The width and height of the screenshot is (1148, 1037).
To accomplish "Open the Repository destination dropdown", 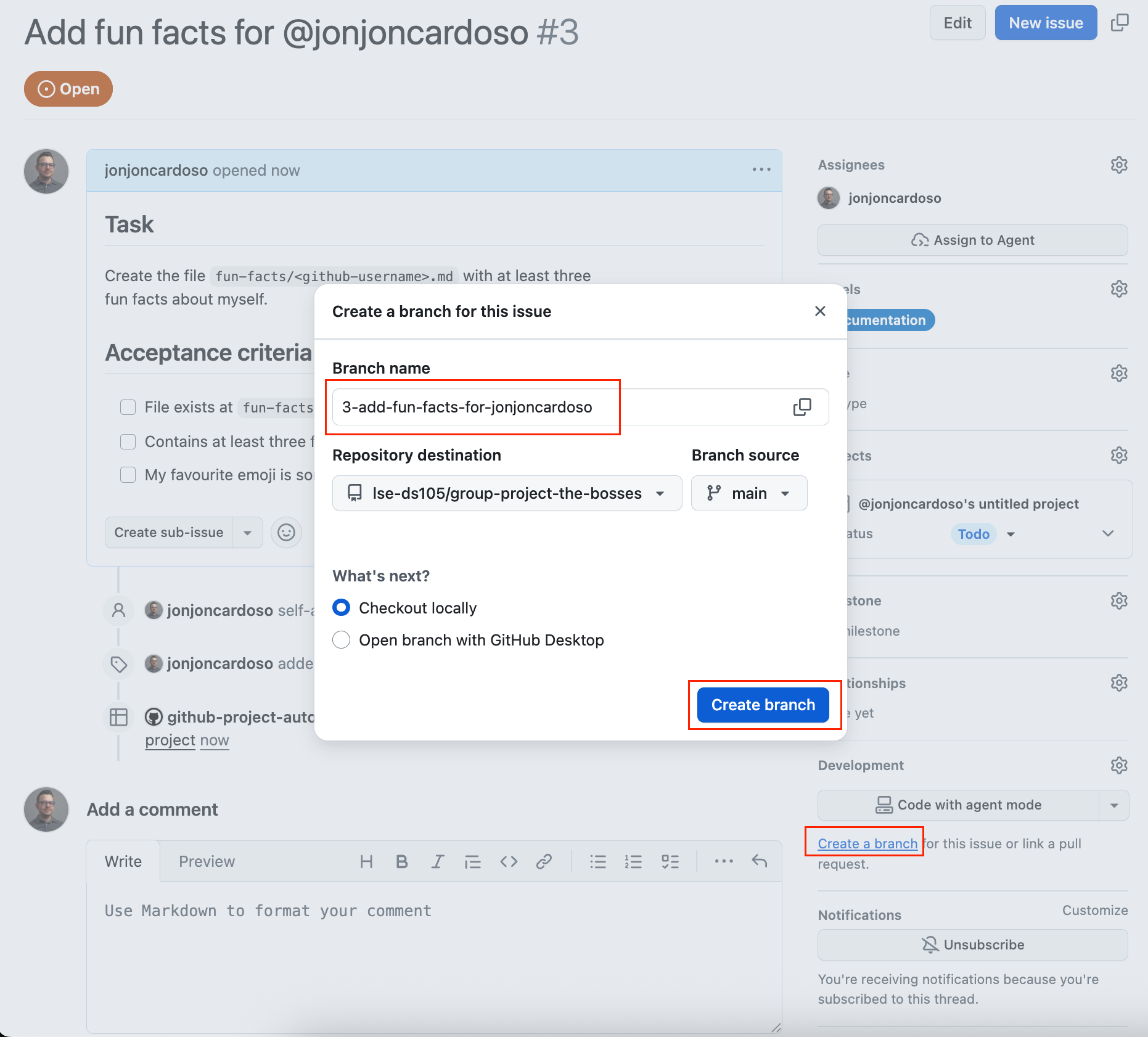I will tap(507, 493).
